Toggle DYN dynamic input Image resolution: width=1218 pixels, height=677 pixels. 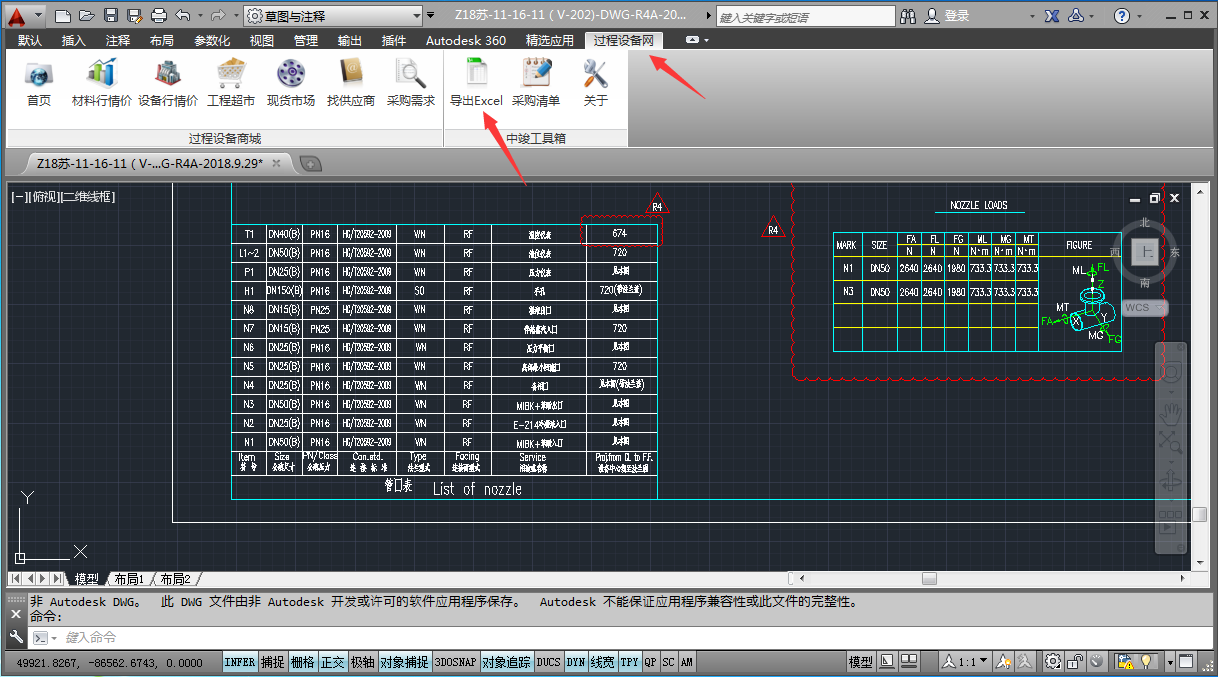point(576,662)
